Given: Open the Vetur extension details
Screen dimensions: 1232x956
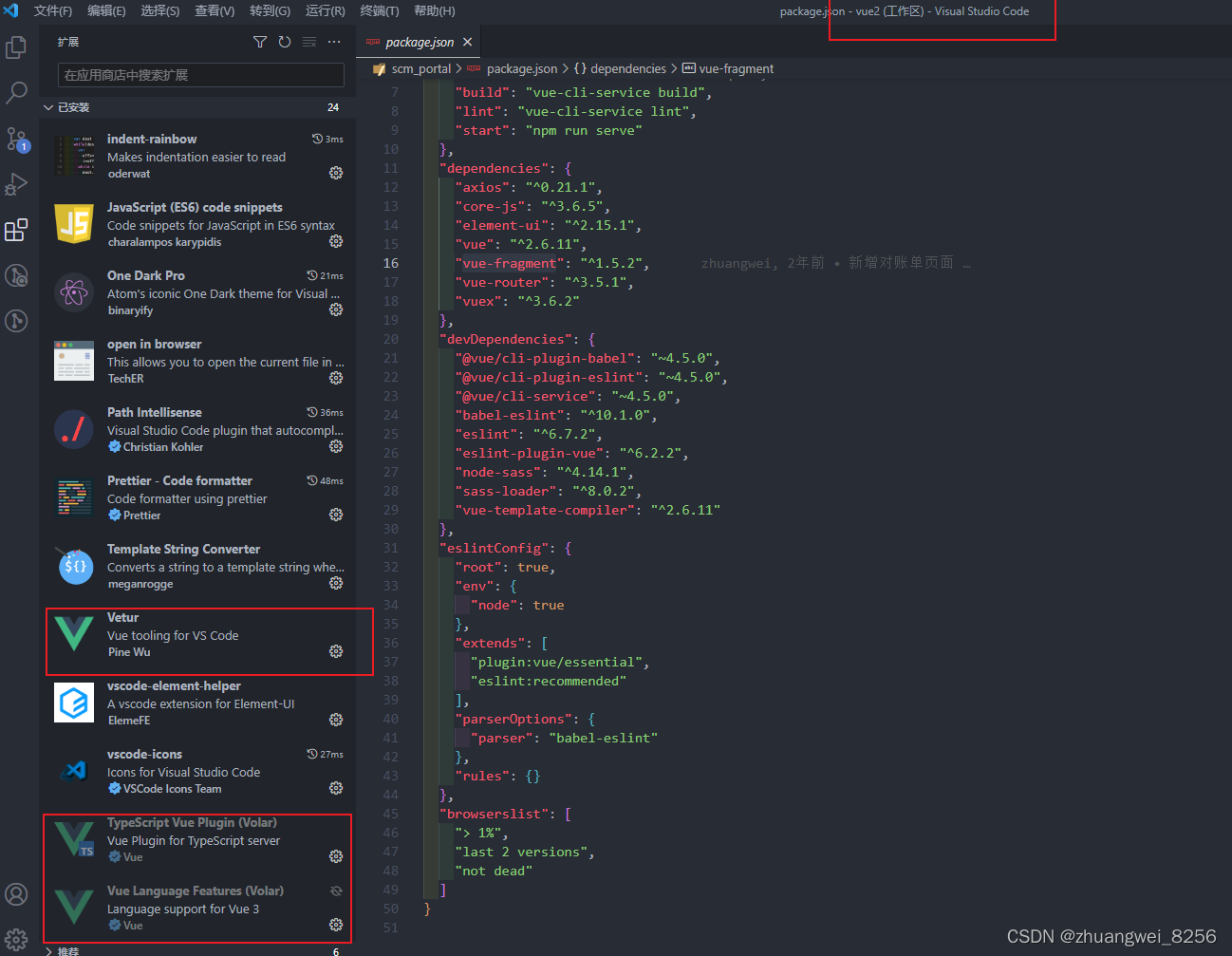Looking at the screenshot, I should [197, 634].
